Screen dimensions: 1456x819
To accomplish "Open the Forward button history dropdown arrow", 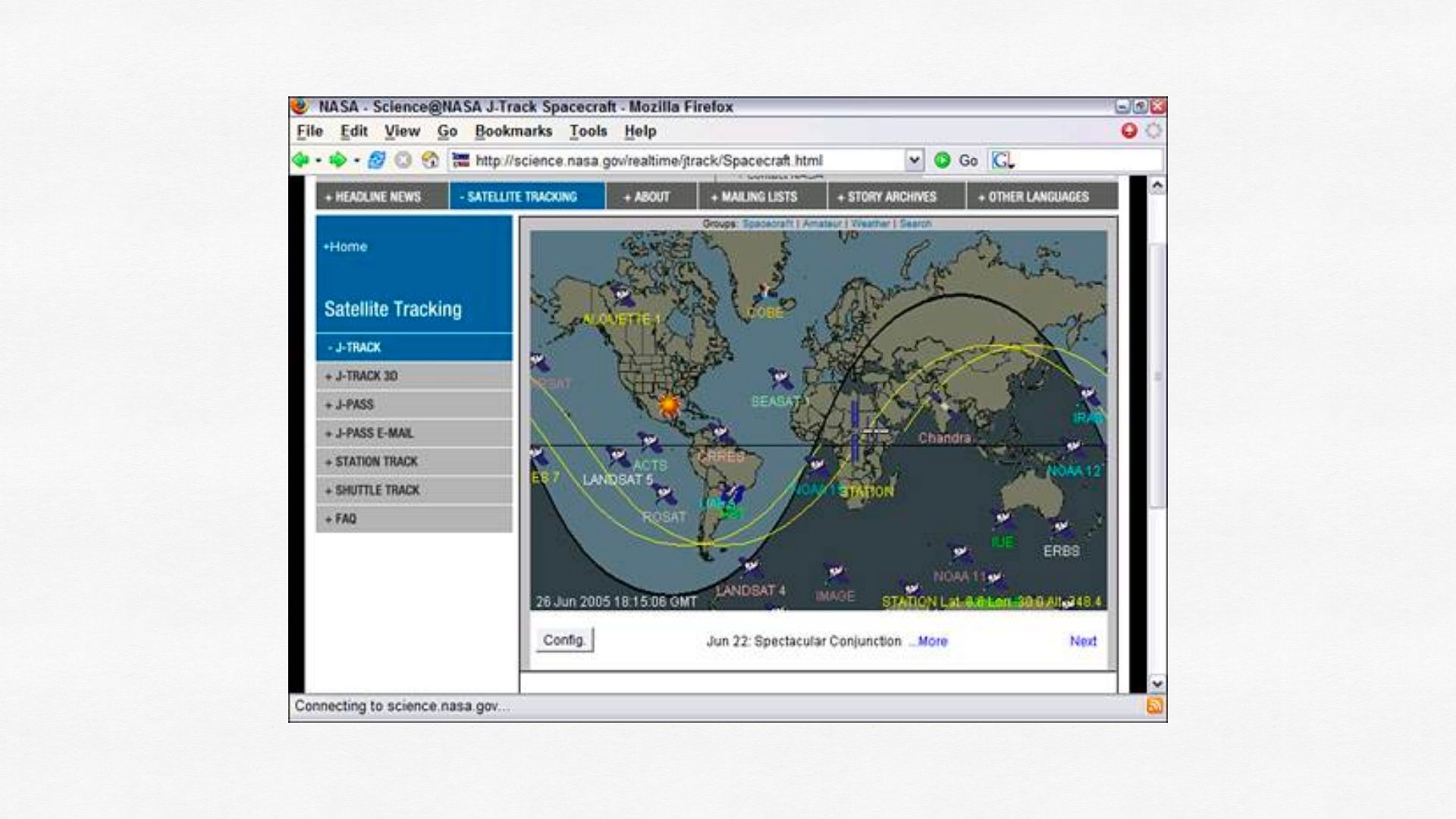I will point(356,160).
